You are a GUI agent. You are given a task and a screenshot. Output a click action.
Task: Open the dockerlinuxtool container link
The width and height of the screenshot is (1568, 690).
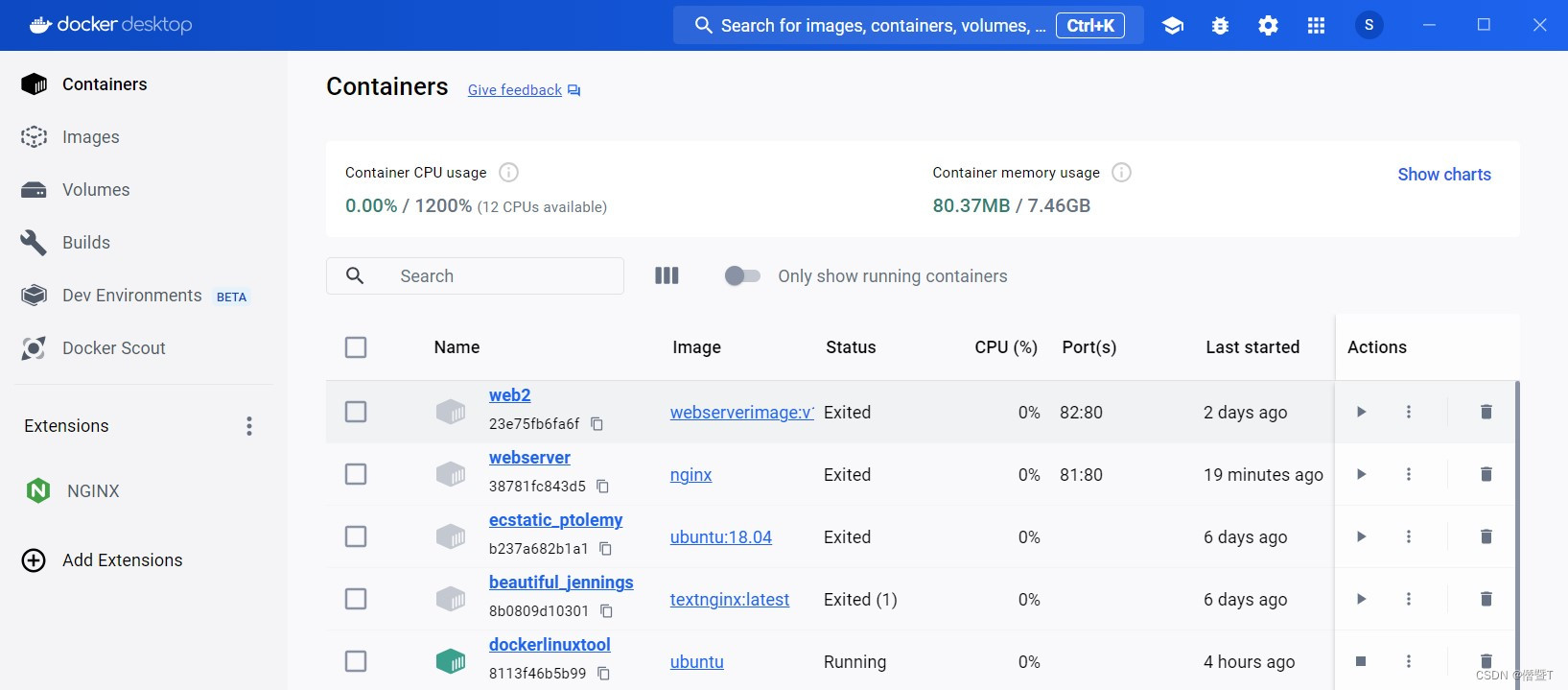coord(550,645)
